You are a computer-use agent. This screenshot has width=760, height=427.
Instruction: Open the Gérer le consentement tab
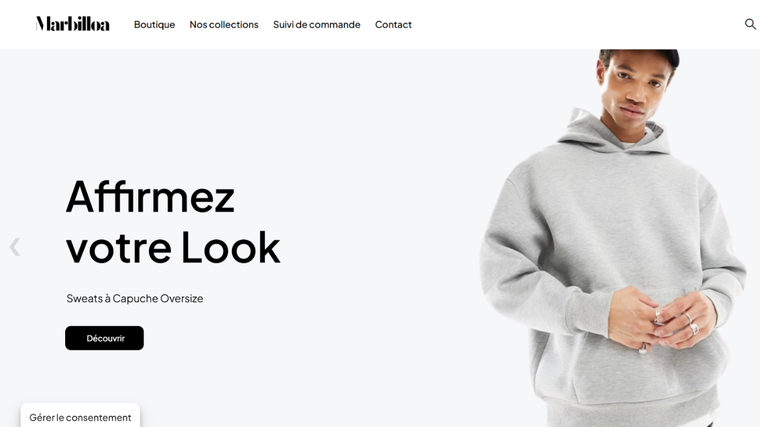[80, 417]
